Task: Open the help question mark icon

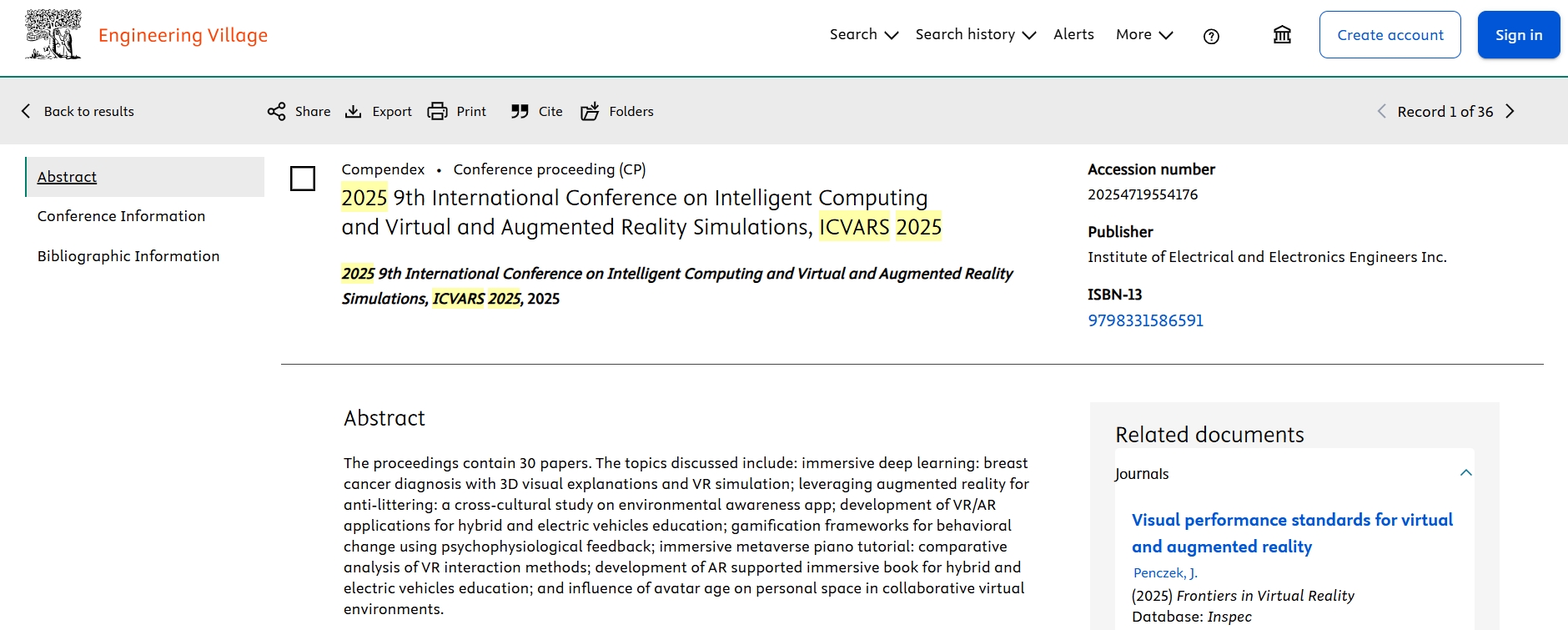Action: point(1211,36)
